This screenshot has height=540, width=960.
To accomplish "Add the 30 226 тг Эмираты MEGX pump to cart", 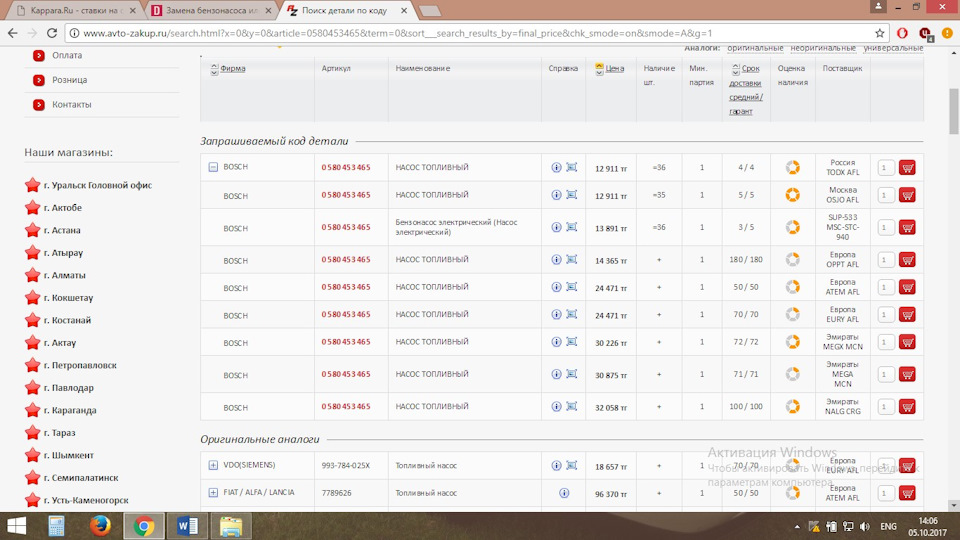I will [x=907, y=342].
